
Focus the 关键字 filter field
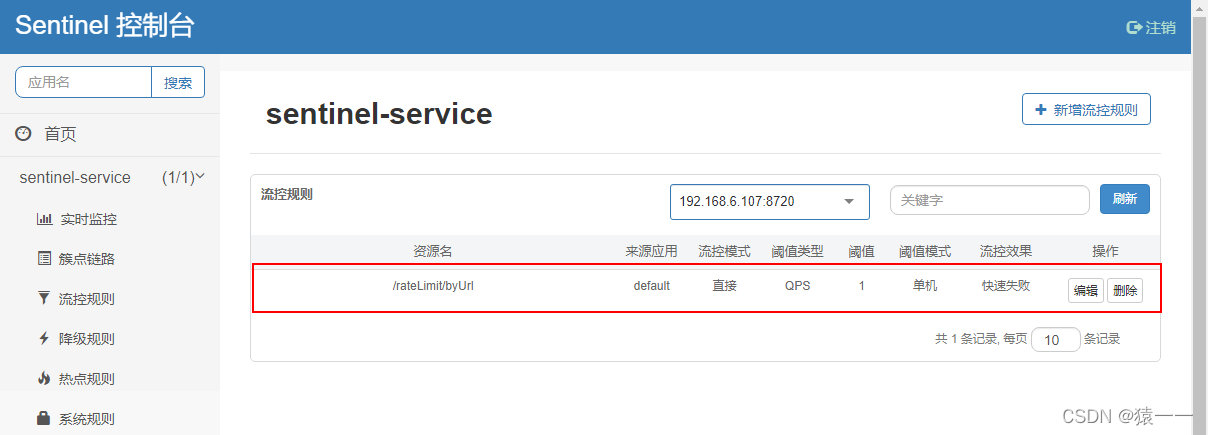990,200
